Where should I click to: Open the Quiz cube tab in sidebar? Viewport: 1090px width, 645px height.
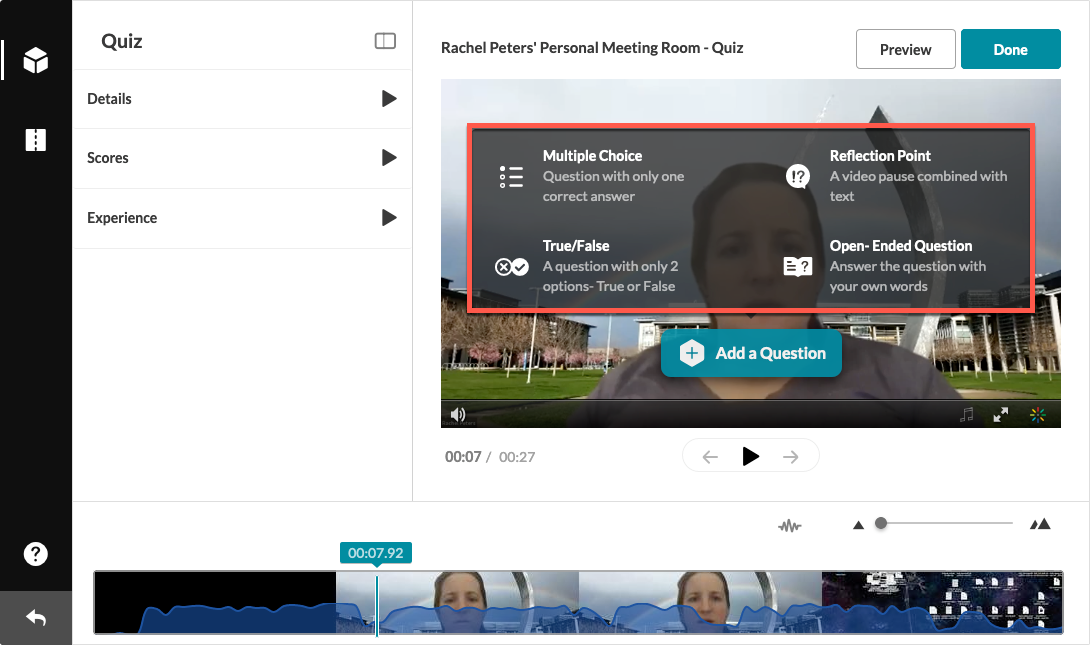click(36, 60)
